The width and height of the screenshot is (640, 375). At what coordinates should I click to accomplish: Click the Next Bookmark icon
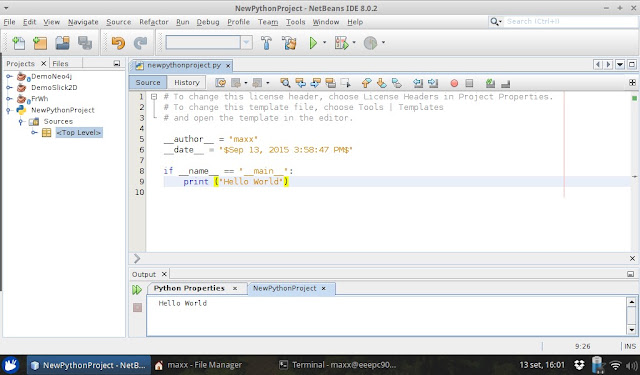(x=381, y=83)
